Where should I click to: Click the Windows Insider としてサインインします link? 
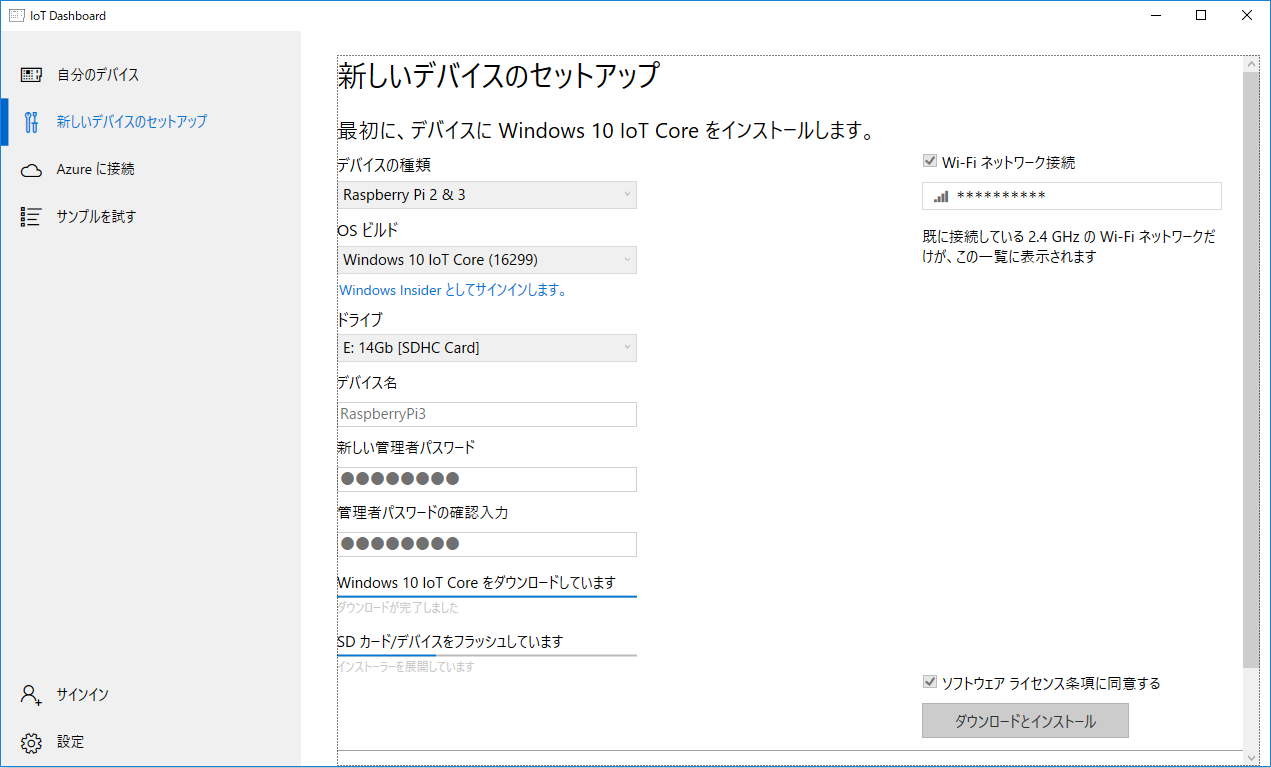point(454,291)
